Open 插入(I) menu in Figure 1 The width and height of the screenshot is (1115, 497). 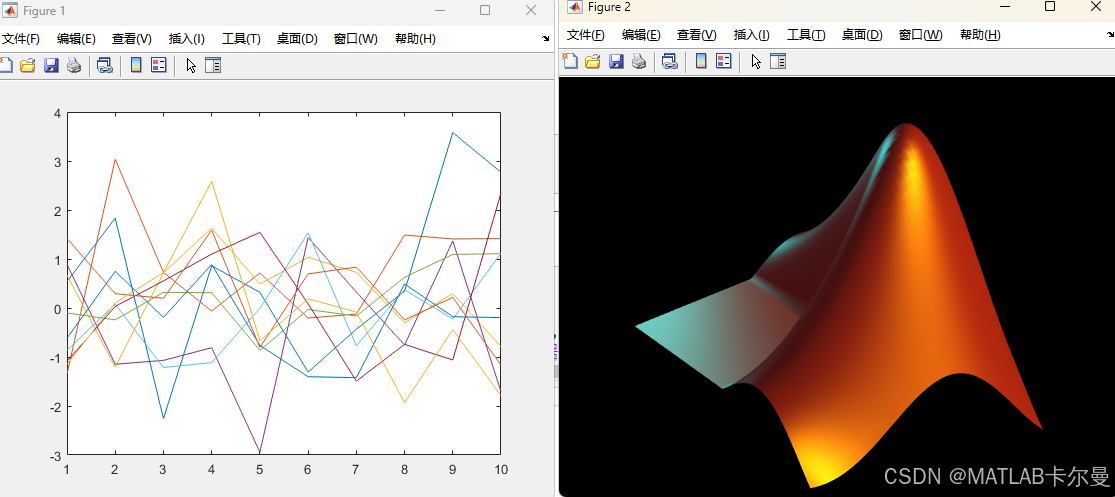(x=186, y=39)
